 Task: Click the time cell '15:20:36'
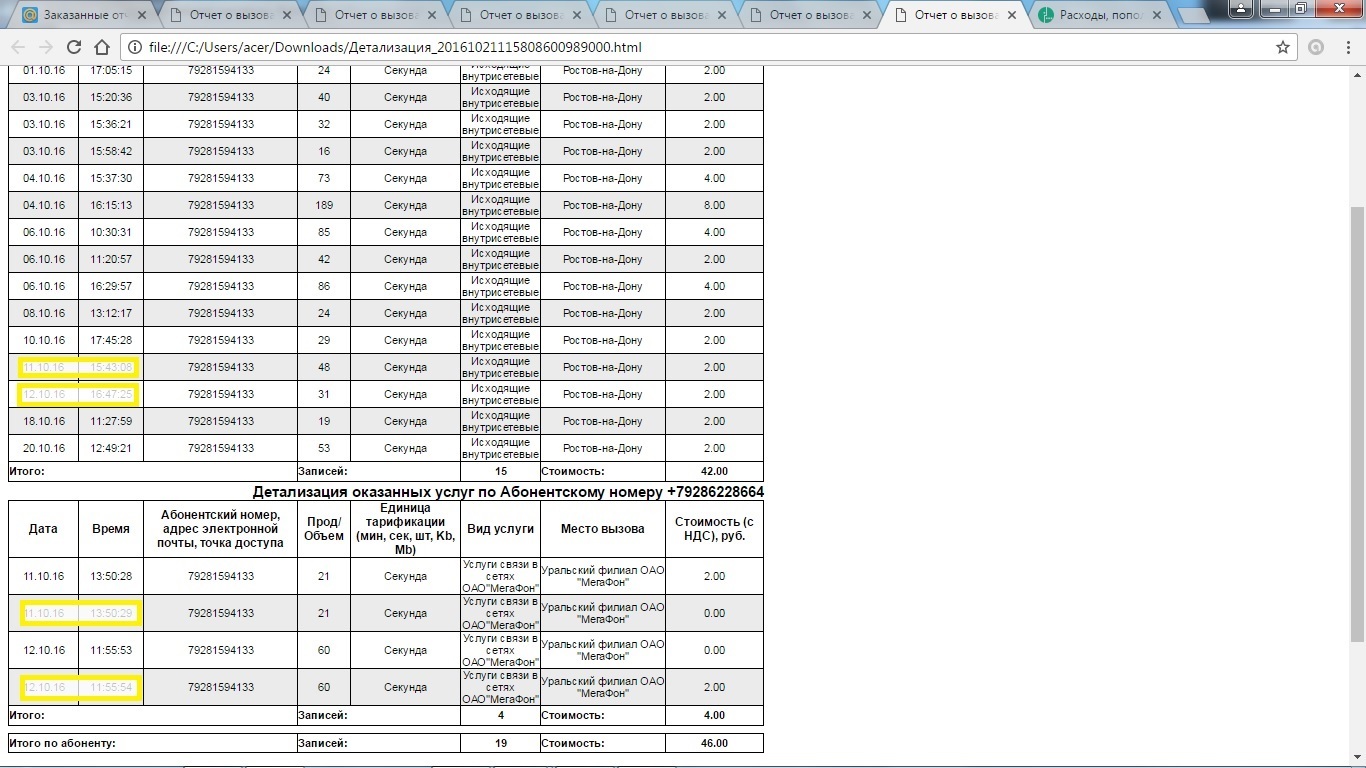(111, 98)
